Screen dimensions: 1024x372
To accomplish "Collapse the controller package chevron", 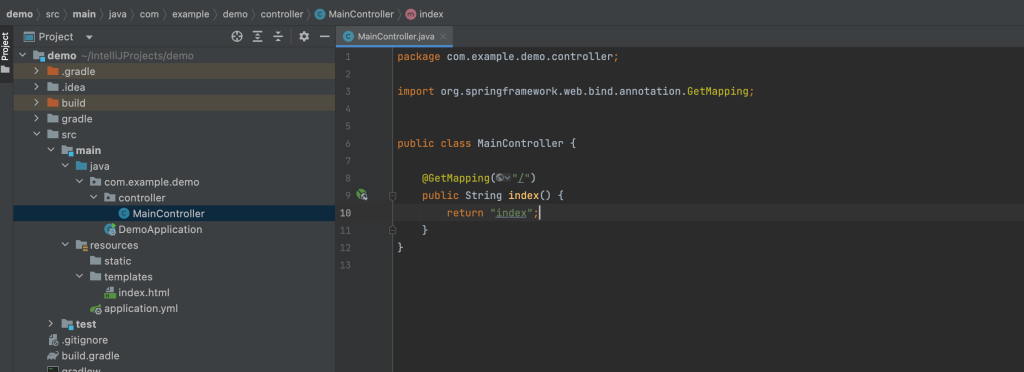I will pyautogui.click(x=93, y=198).
